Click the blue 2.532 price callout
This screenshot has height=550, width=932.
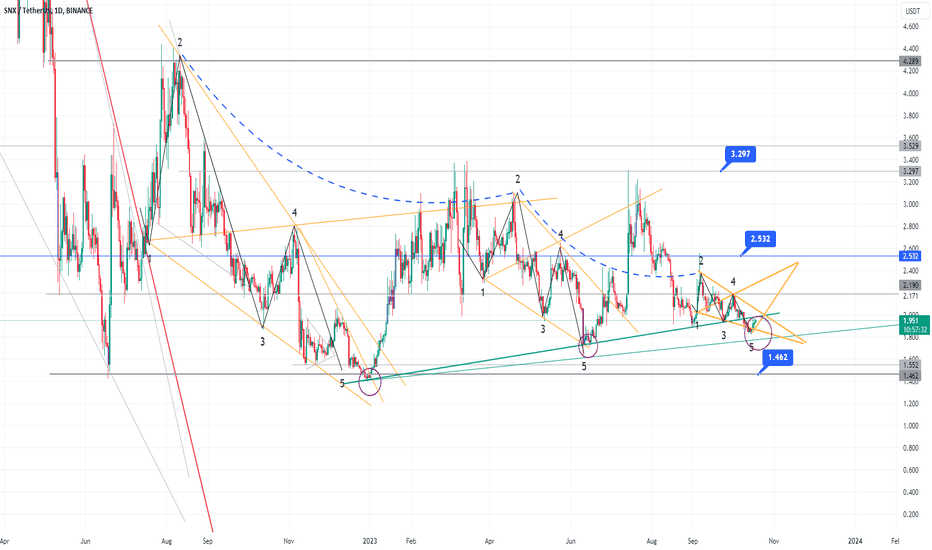[760, 239]
